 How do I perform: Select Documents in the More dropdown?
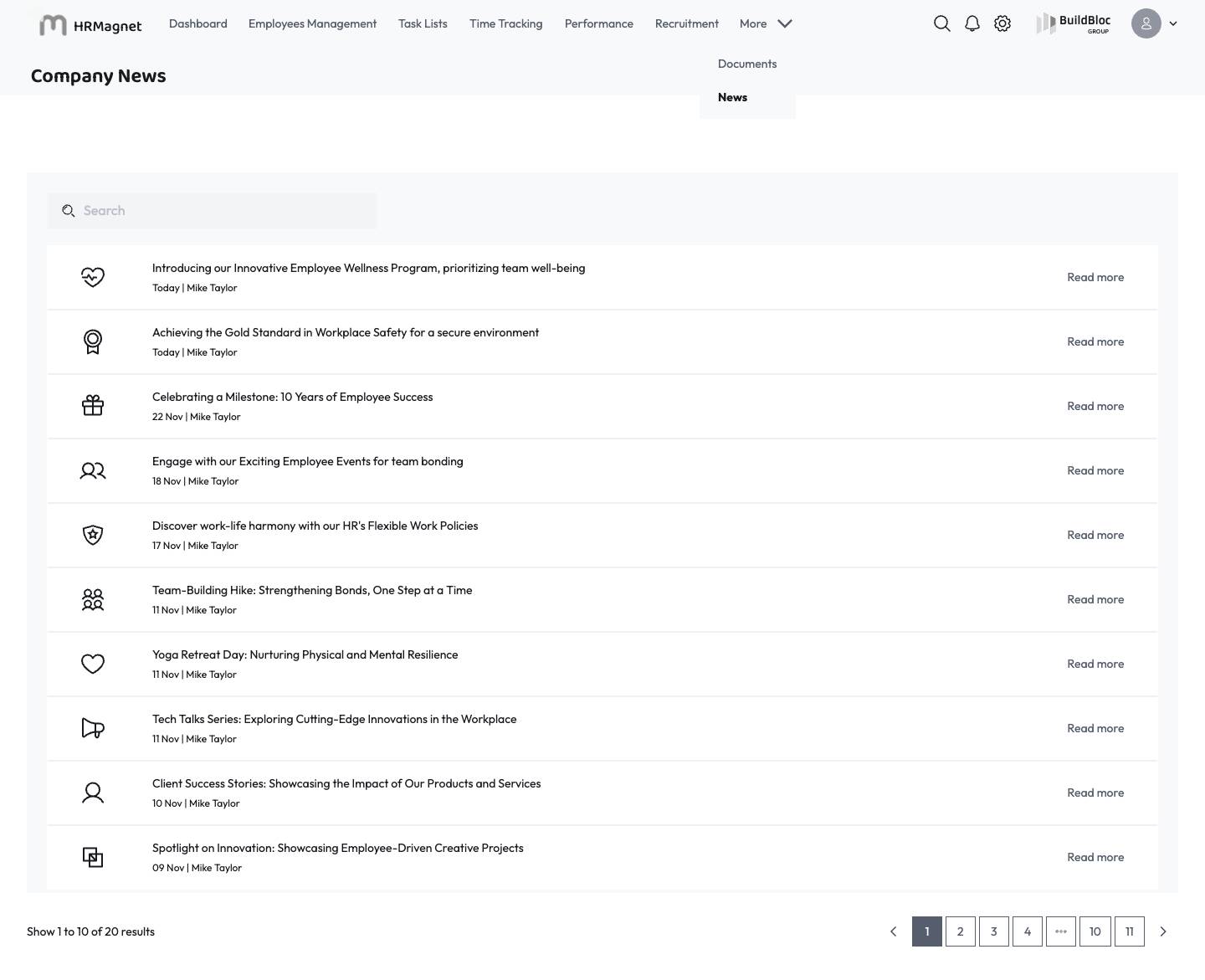click(x=747, y=64)
